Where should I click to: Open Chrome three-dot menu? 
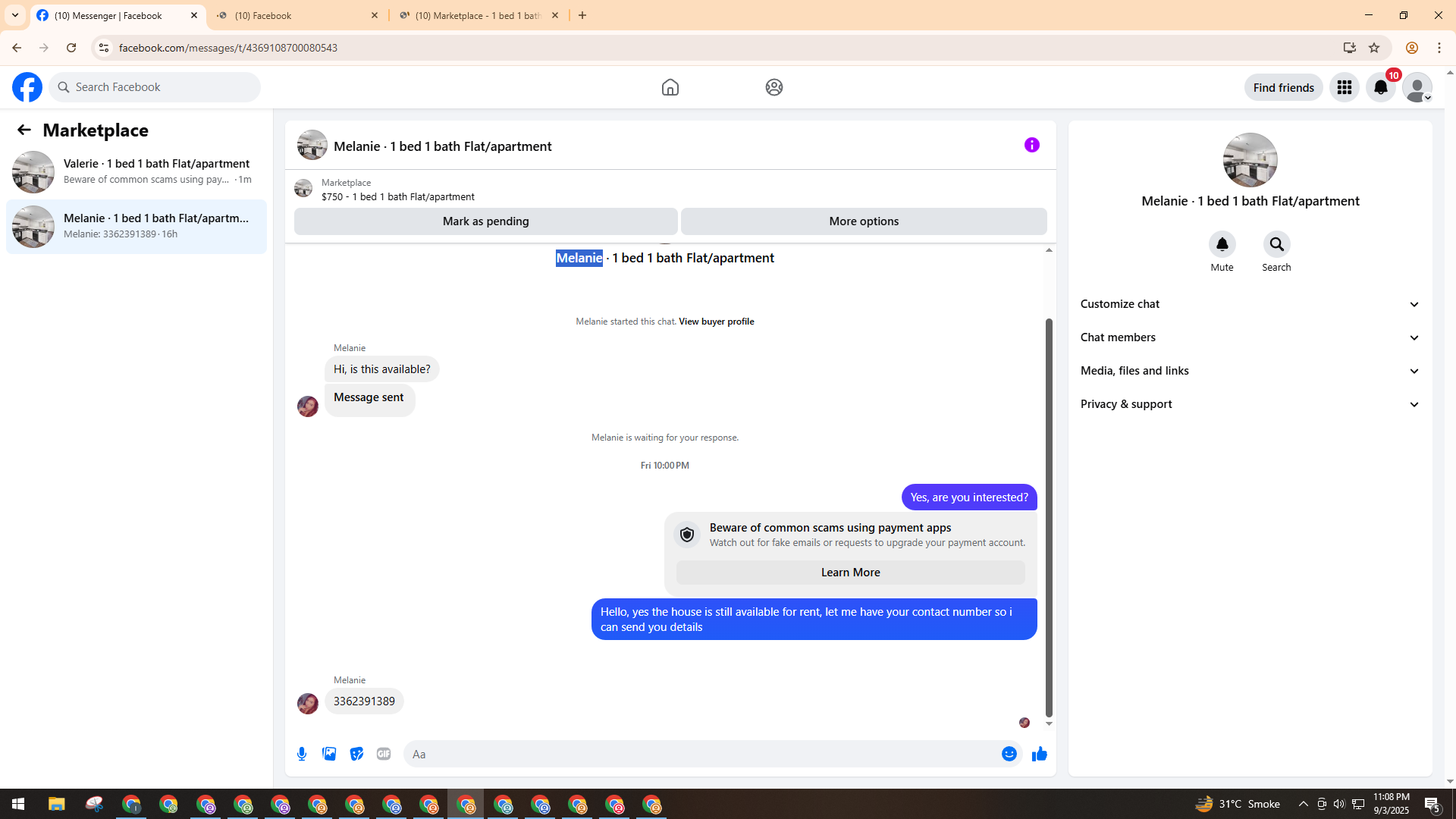[1439, 48]
